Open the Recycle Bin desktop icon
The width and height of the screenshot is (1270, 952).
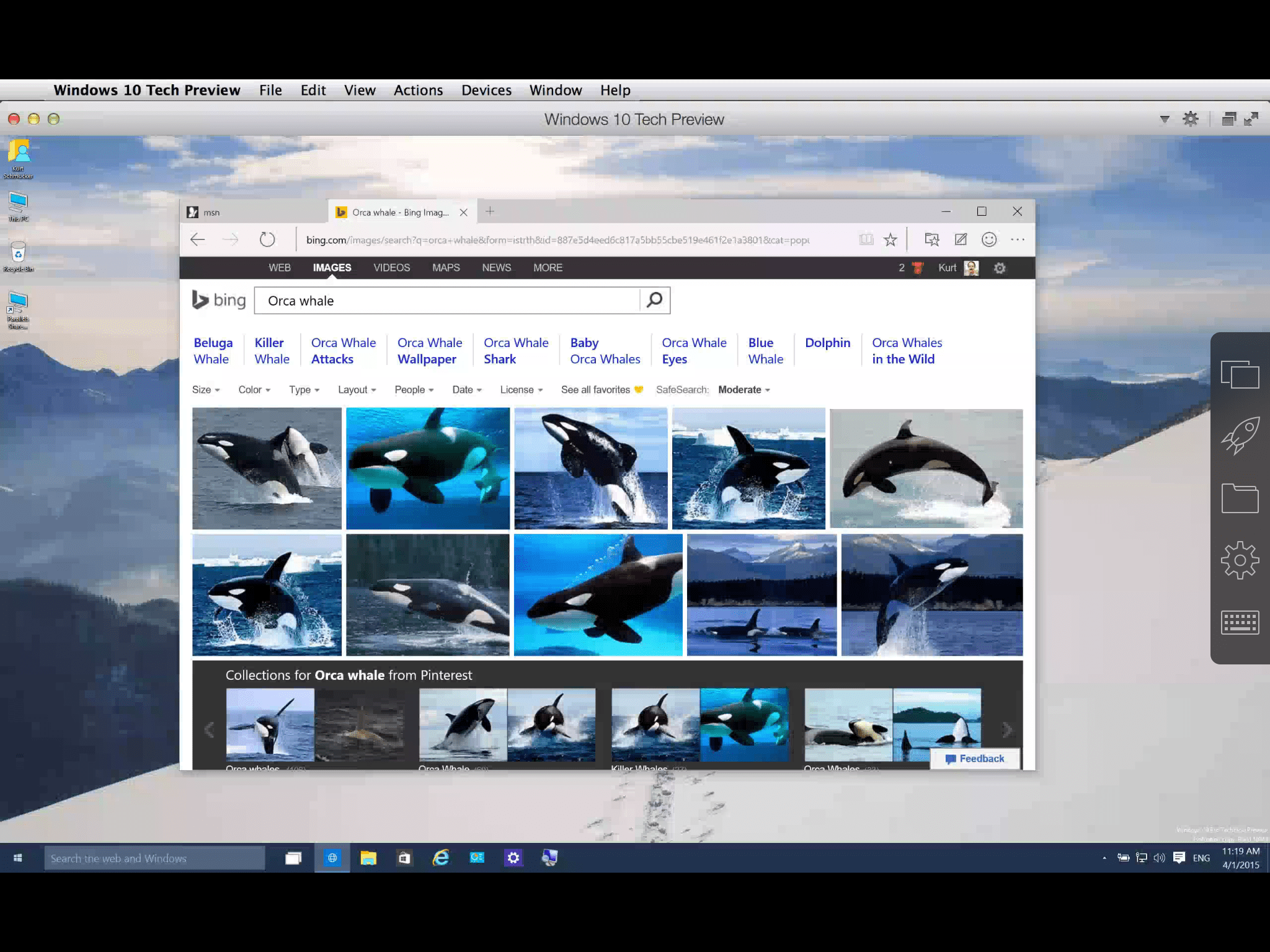pos(18,257)
